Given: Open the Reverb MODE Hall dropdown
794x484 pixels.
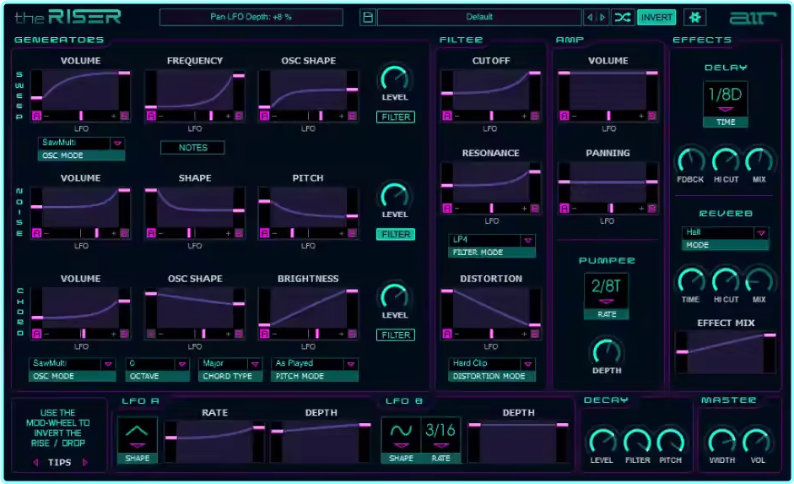Looking at the screenshot, I should [725, 232].
